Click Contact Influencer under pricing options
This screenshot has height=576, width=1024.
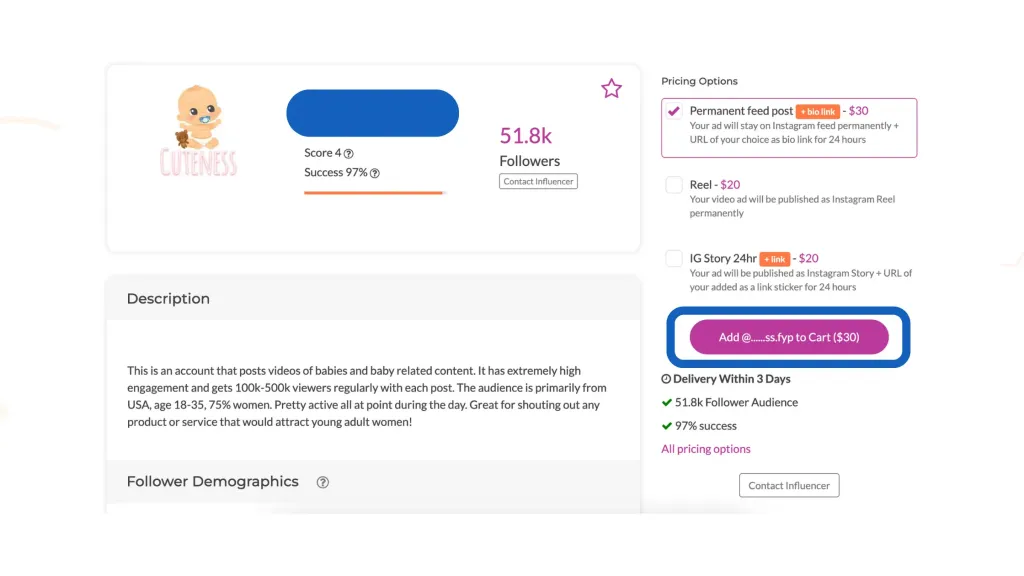coord(789,485)
